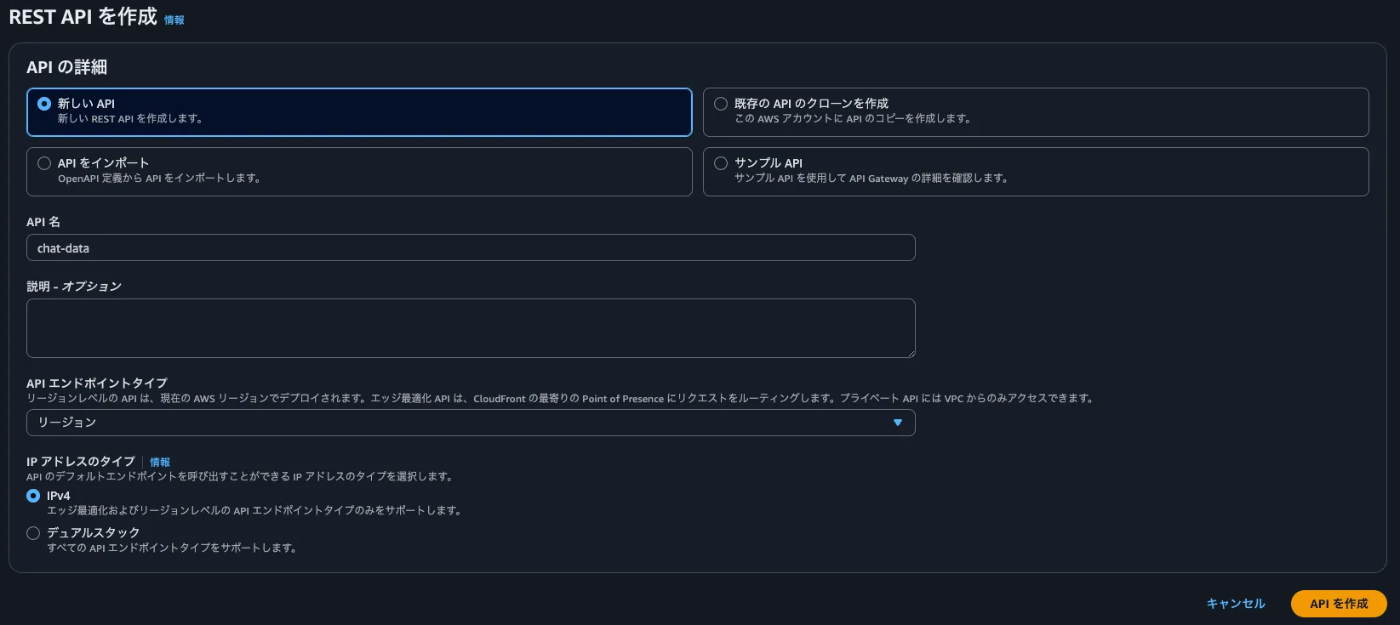Screen dimensions: 1400x625
Task: Open 情報 link next to REST API title
Action: coord(174,20)
